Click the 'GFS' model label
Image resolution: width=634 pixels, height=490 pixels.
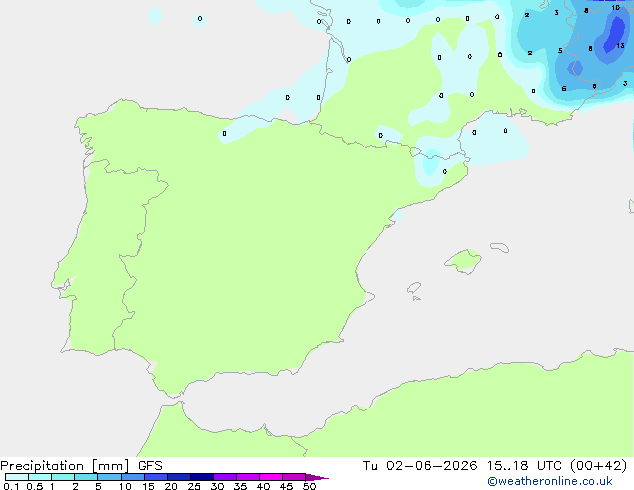point(150,466)
